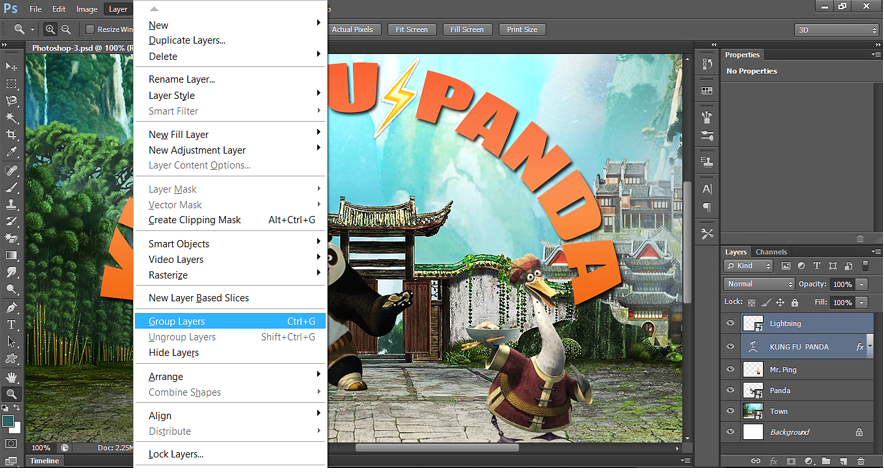Select the Brush tool

[x=11, y=187]
